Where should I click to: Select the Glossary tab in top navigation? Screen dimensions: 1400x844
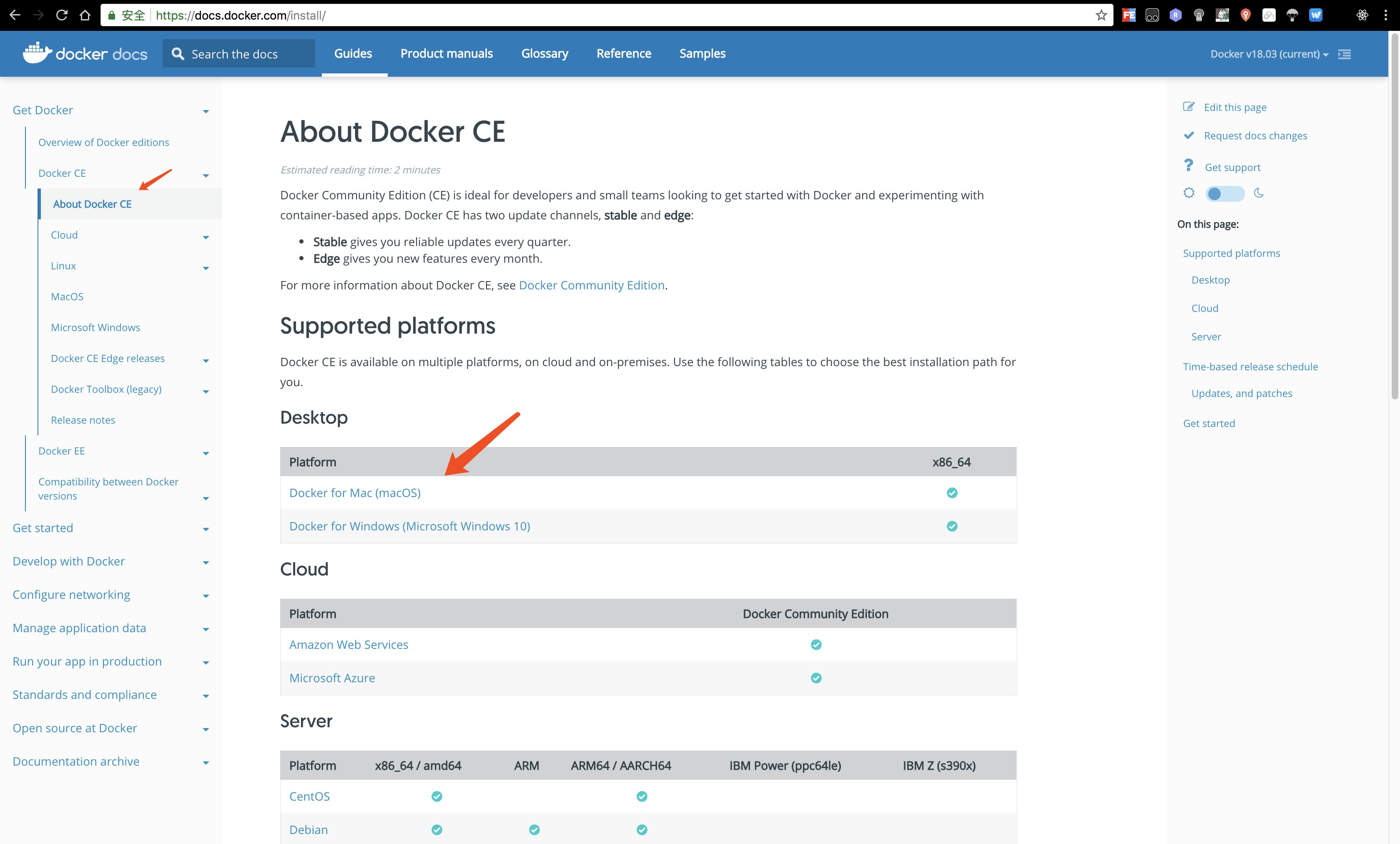[x=545, y=53]
